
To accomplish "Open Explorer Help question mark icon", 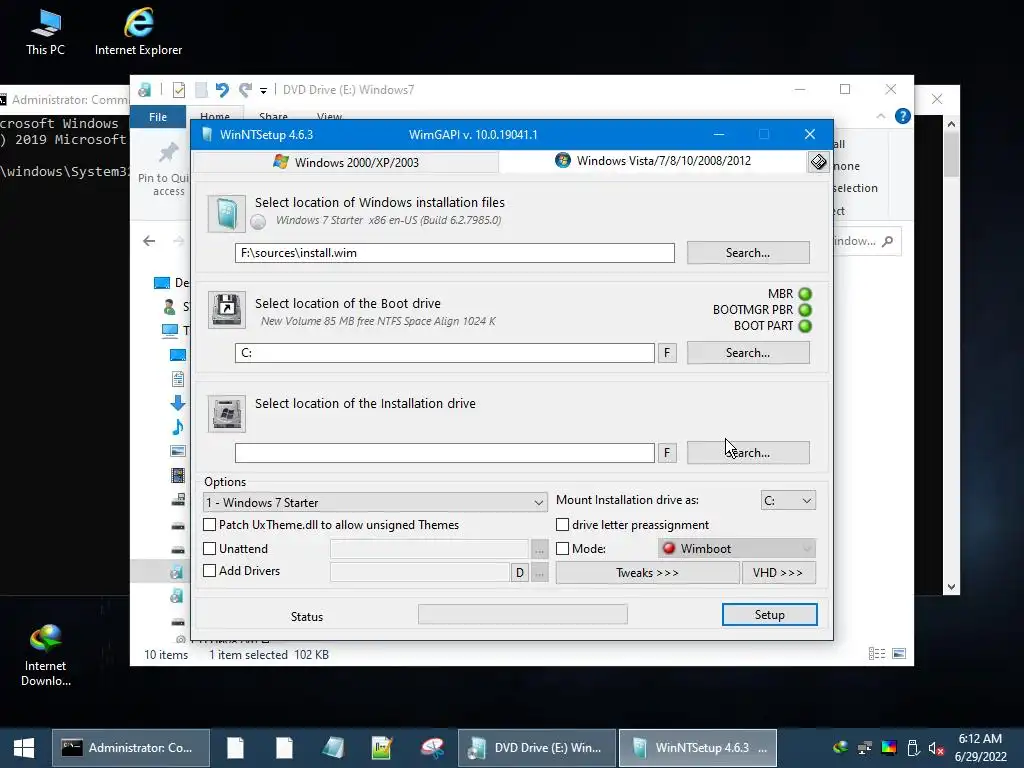I will (x=903, y=116).
